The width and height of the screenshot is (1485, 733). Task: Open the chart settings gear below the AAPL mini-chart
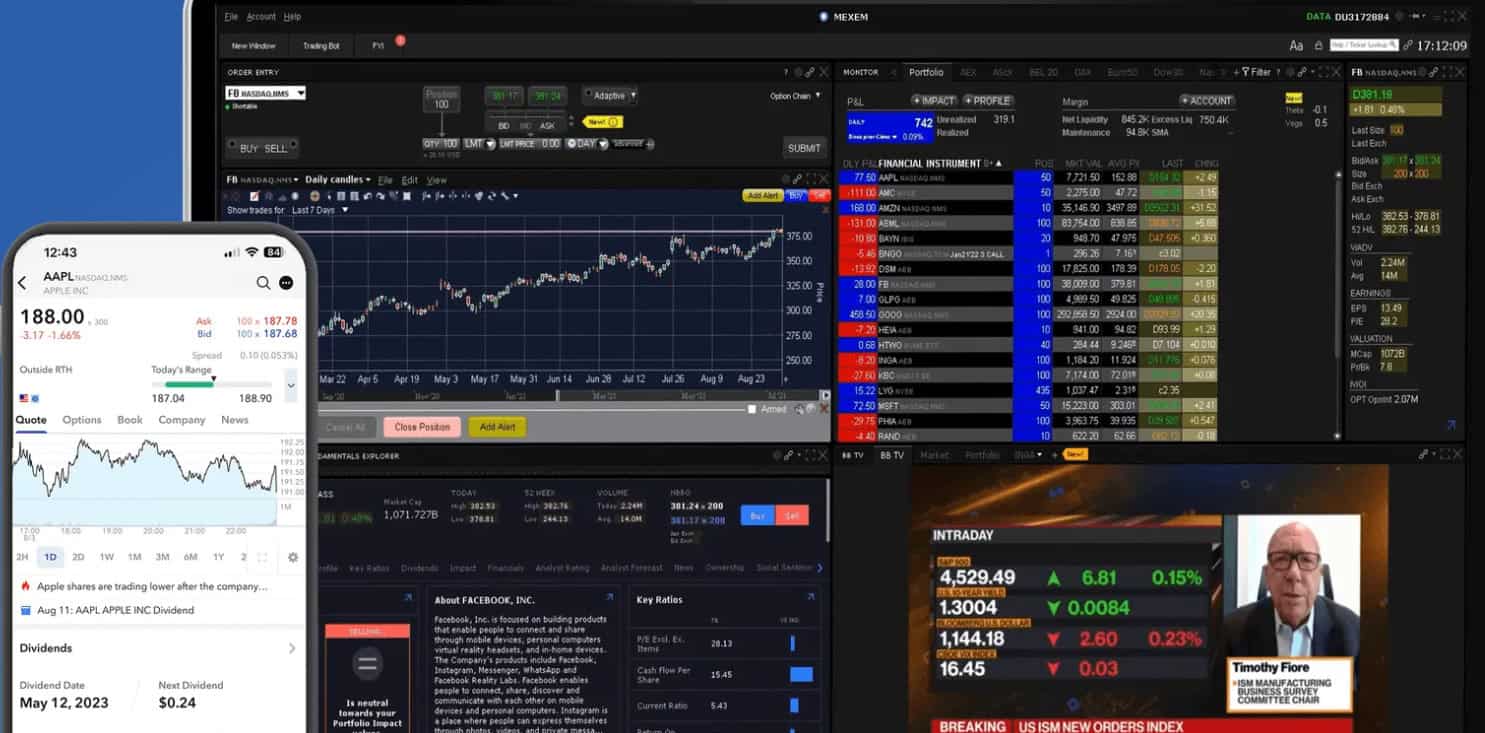(293, 559)
